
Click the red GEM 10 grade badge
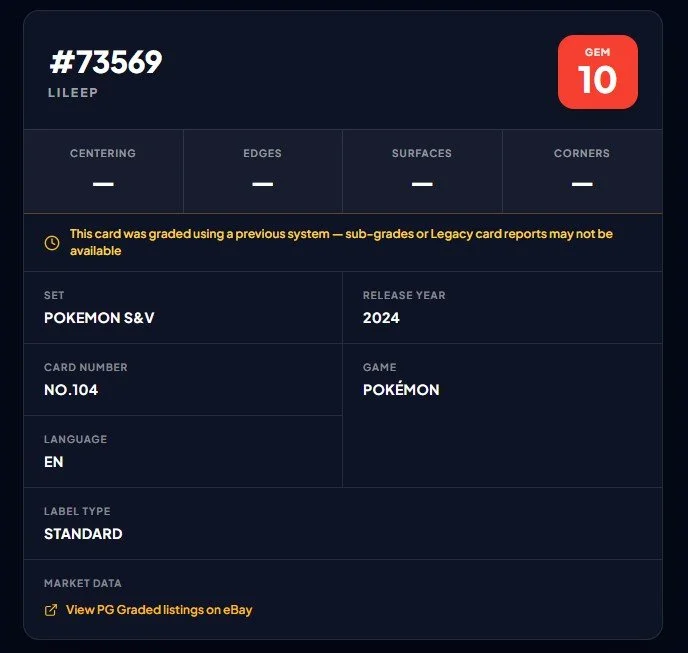(x=598, y=72)
